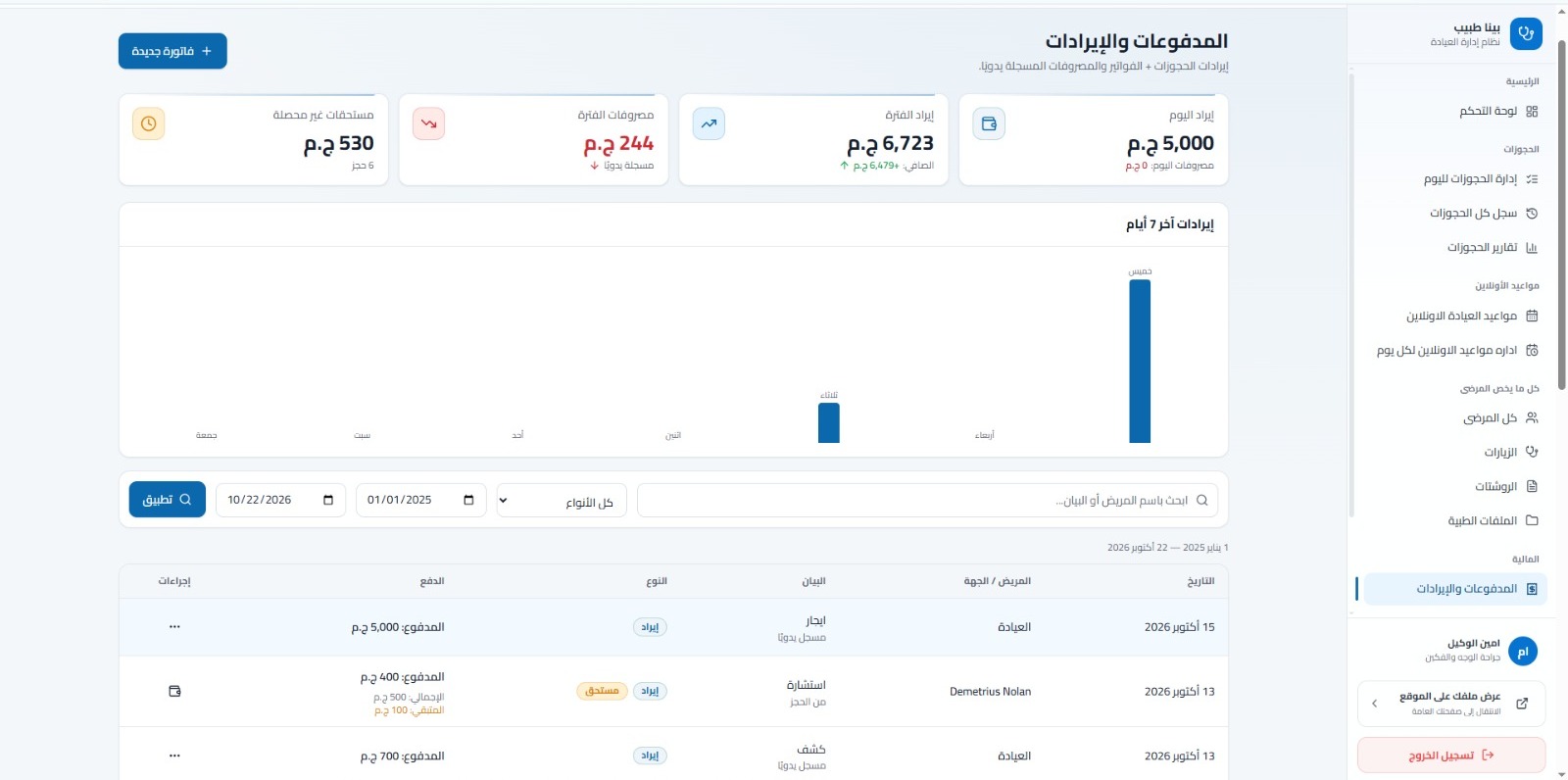Click the sidebar vertical scrollbar

point(1351,294)
